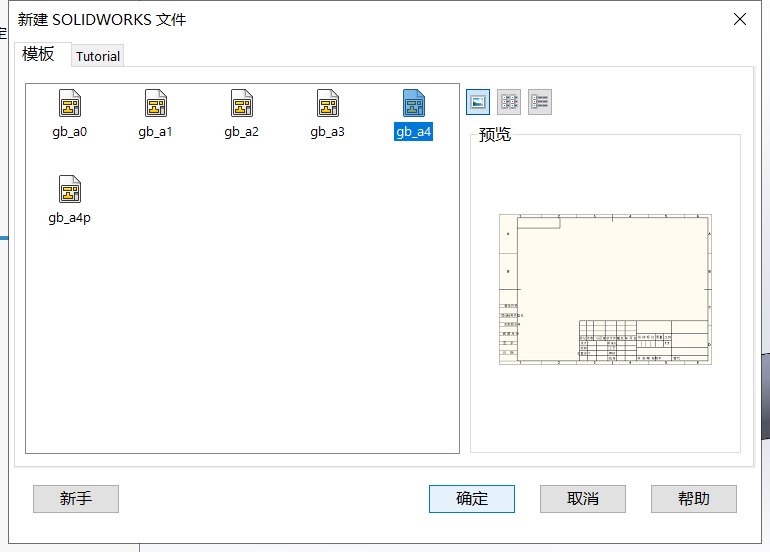
Task: Switch to large icons view
Action: point(478,102)
